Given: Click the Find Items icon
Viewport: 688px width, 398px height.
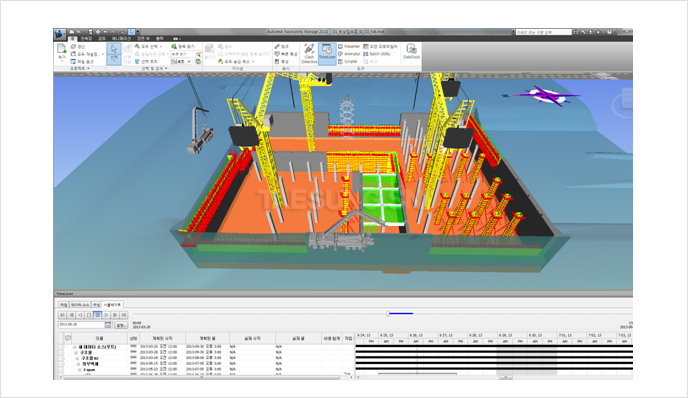Looking at the screenshot, I should click(x=174, y=46).
